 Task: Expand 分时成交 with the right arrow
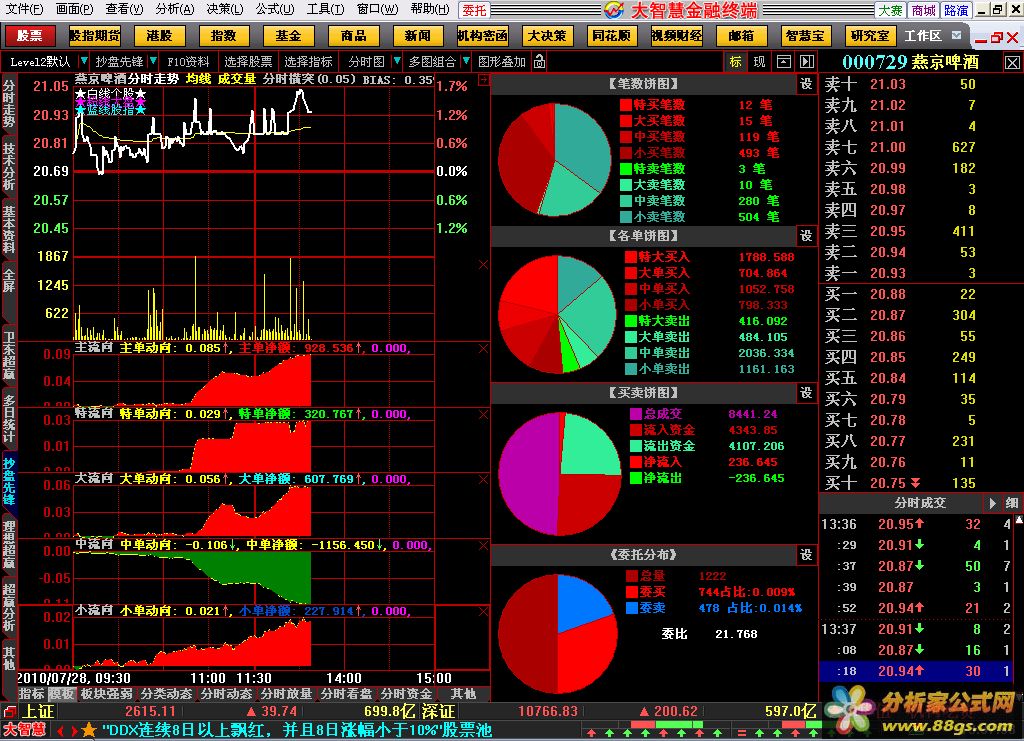(993, 503)
